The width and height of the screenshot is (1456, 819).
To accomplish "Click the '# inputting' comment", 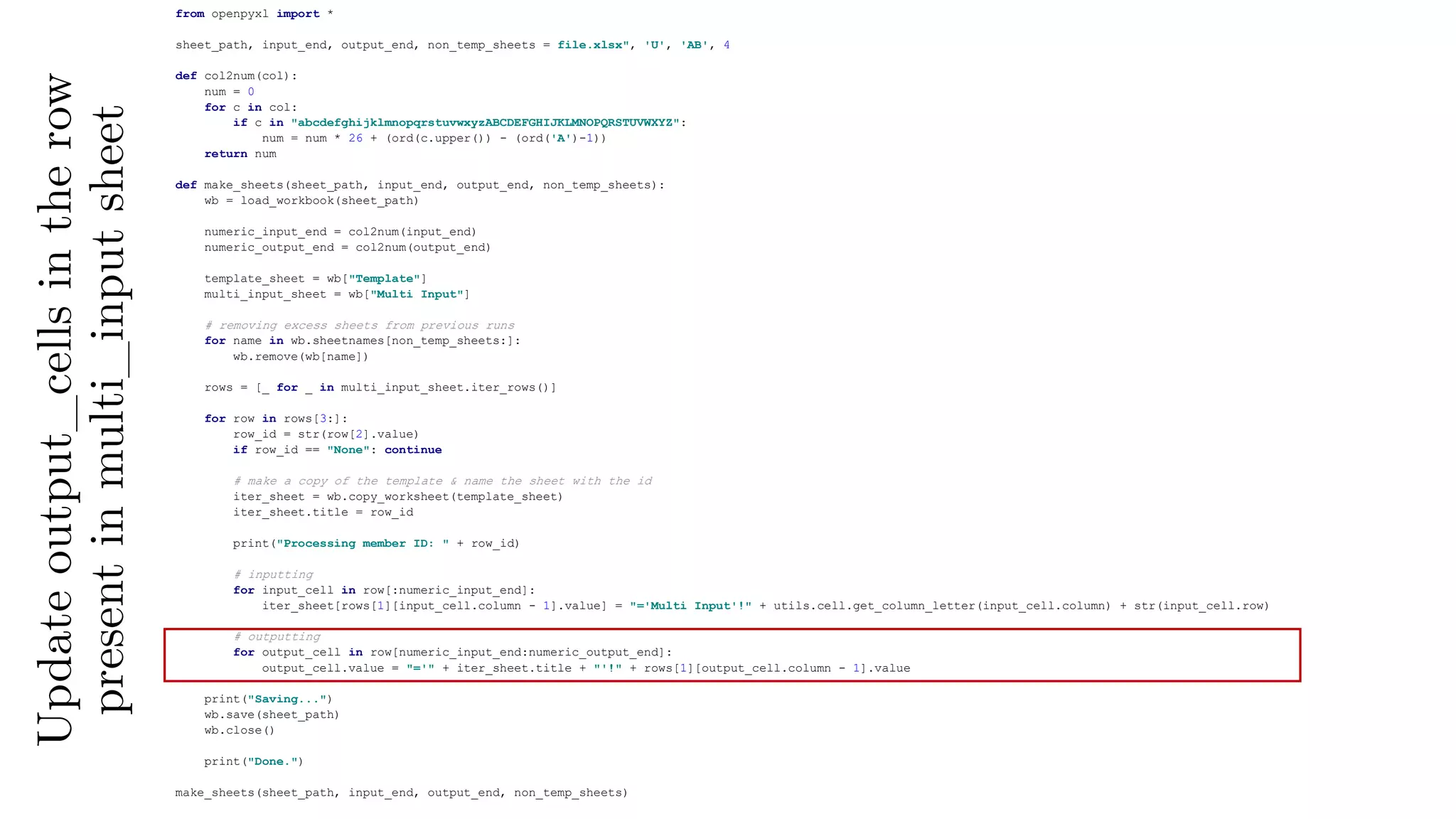I will click(273, 574).
